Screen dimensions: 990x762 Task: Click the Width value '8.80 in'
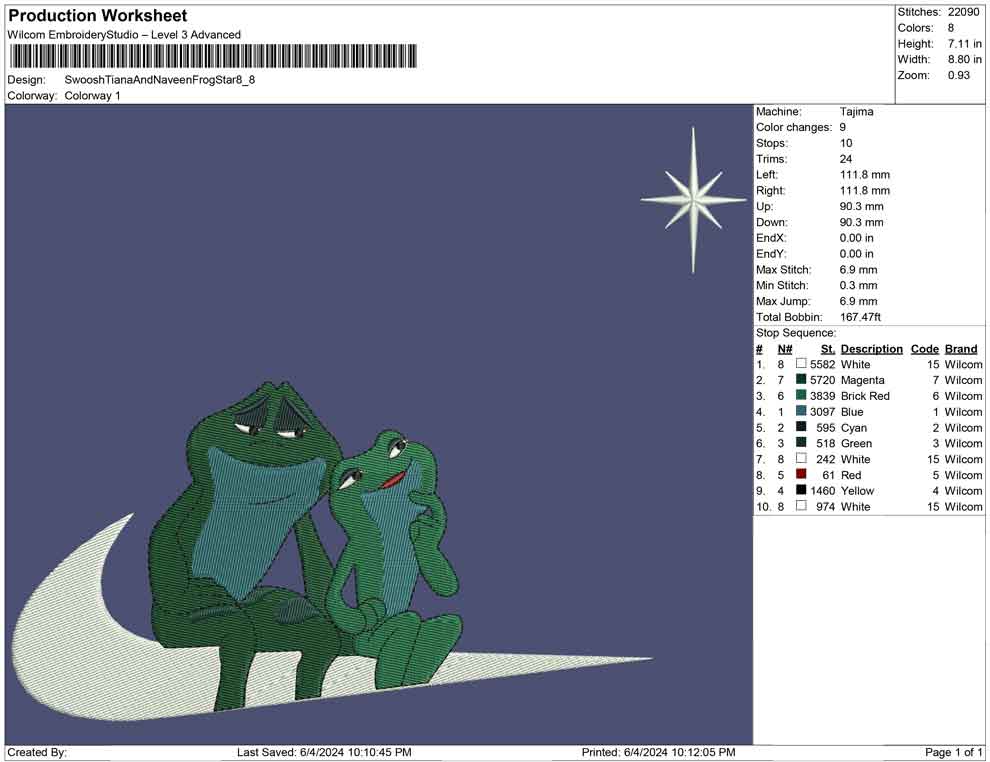[965, 59]
